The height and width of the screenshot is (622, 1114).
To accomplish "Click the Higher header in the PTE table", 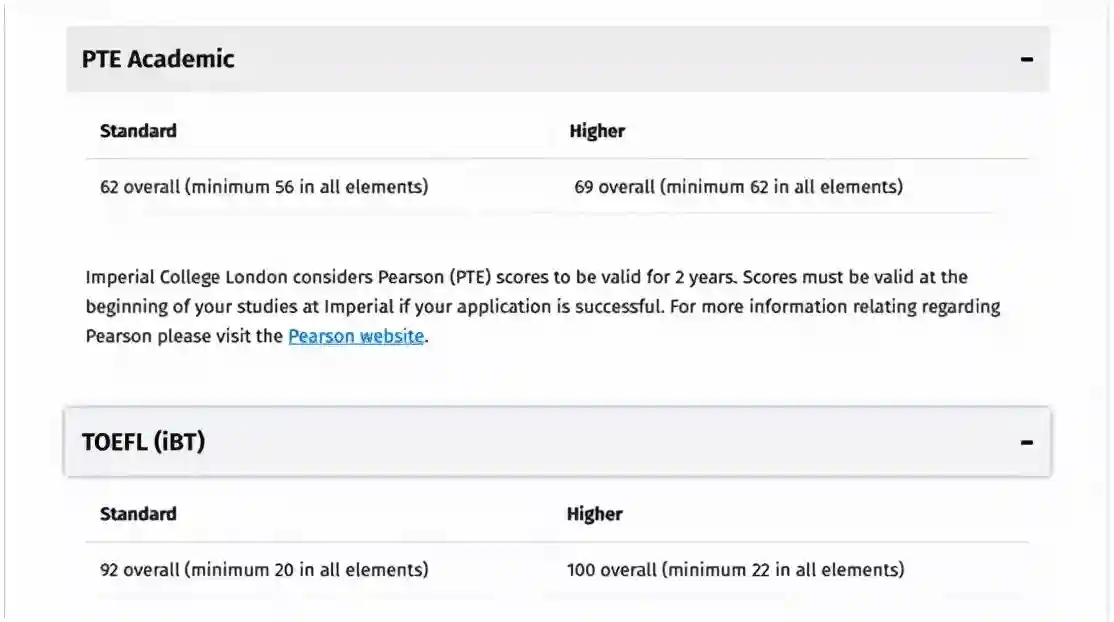I will [597, 131].
